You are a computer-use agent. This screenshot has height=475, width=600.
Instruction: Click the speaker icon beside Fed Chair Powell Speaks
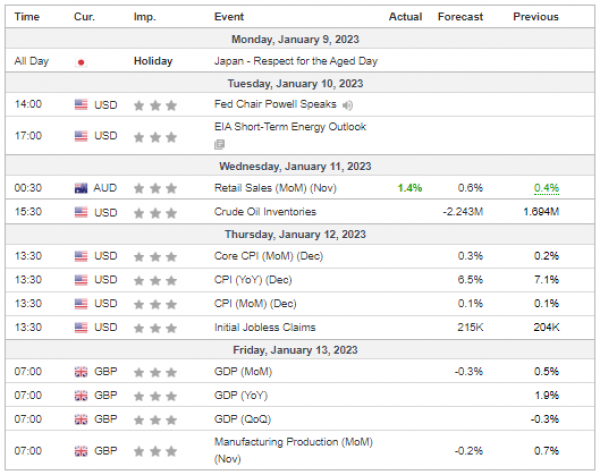[347, 104]
